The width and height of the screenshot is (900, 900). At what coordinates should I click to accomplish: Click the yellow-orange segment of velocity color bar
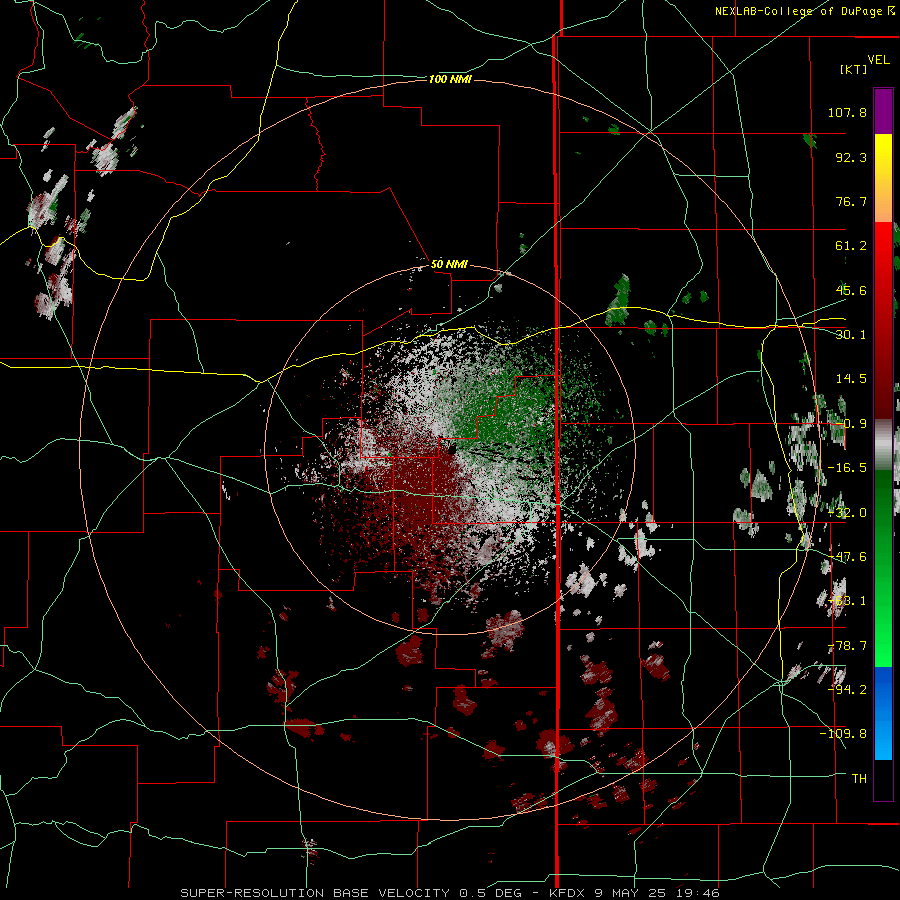[x=883, y=178]
